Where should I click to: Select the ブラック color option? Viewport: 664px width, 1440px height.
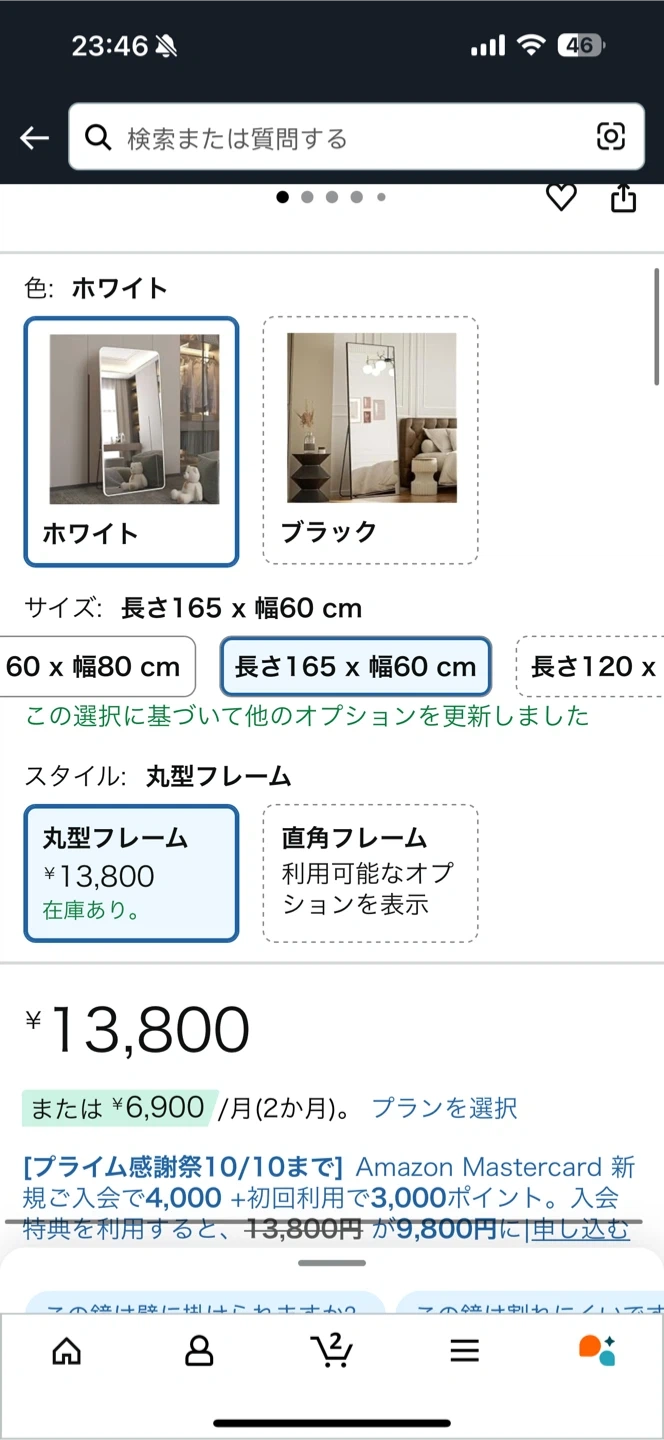[370, 440]
